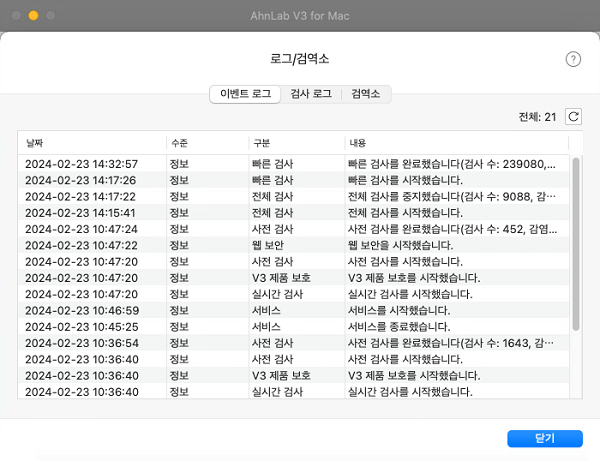Select the 2024-02-23 14:15:41 date cell

pyautogui.click(x=80, y=213)
